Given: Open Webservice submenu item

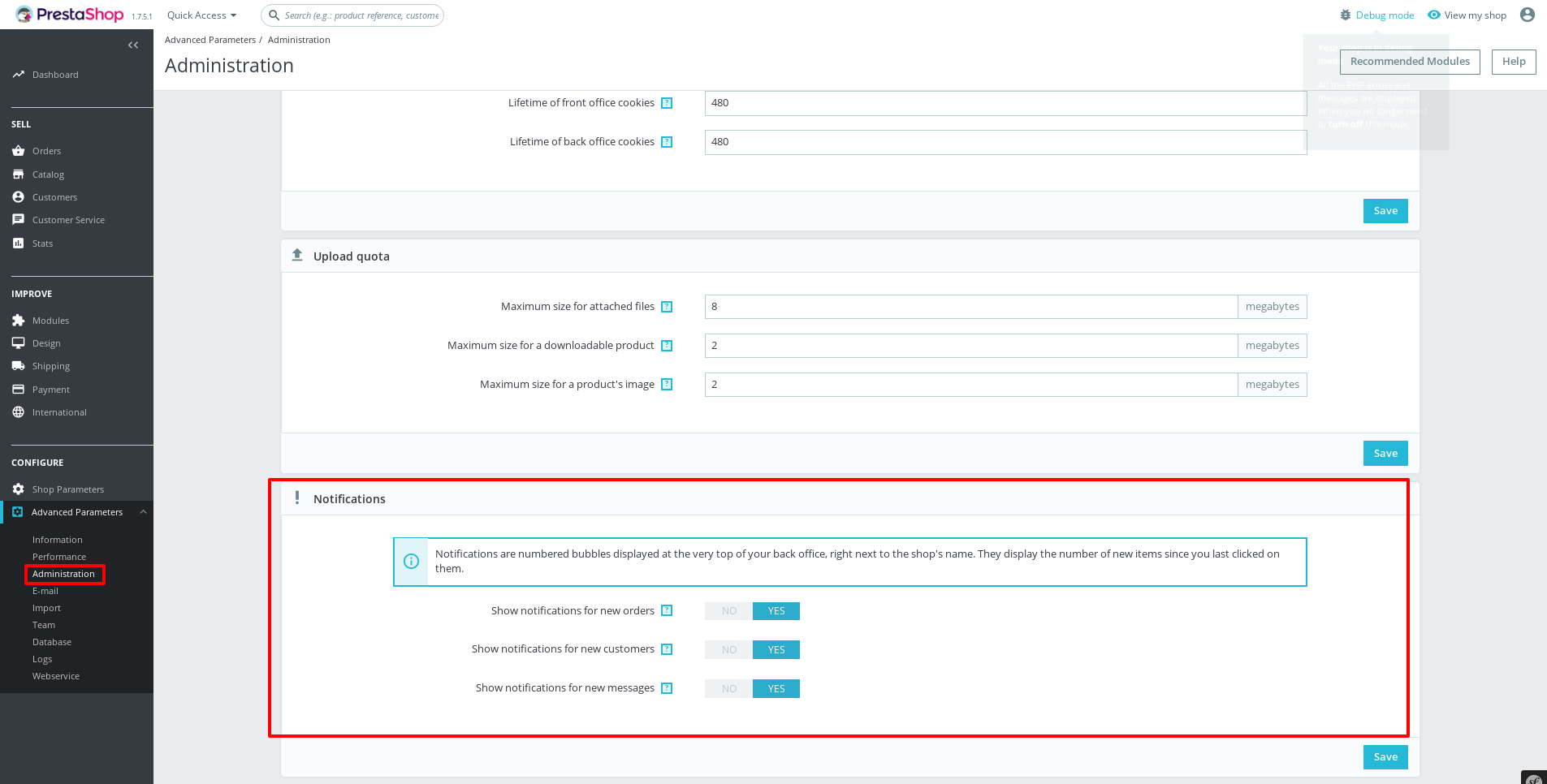Looking at the screenshot, I should pyautogui.click(x=56, y=676).
